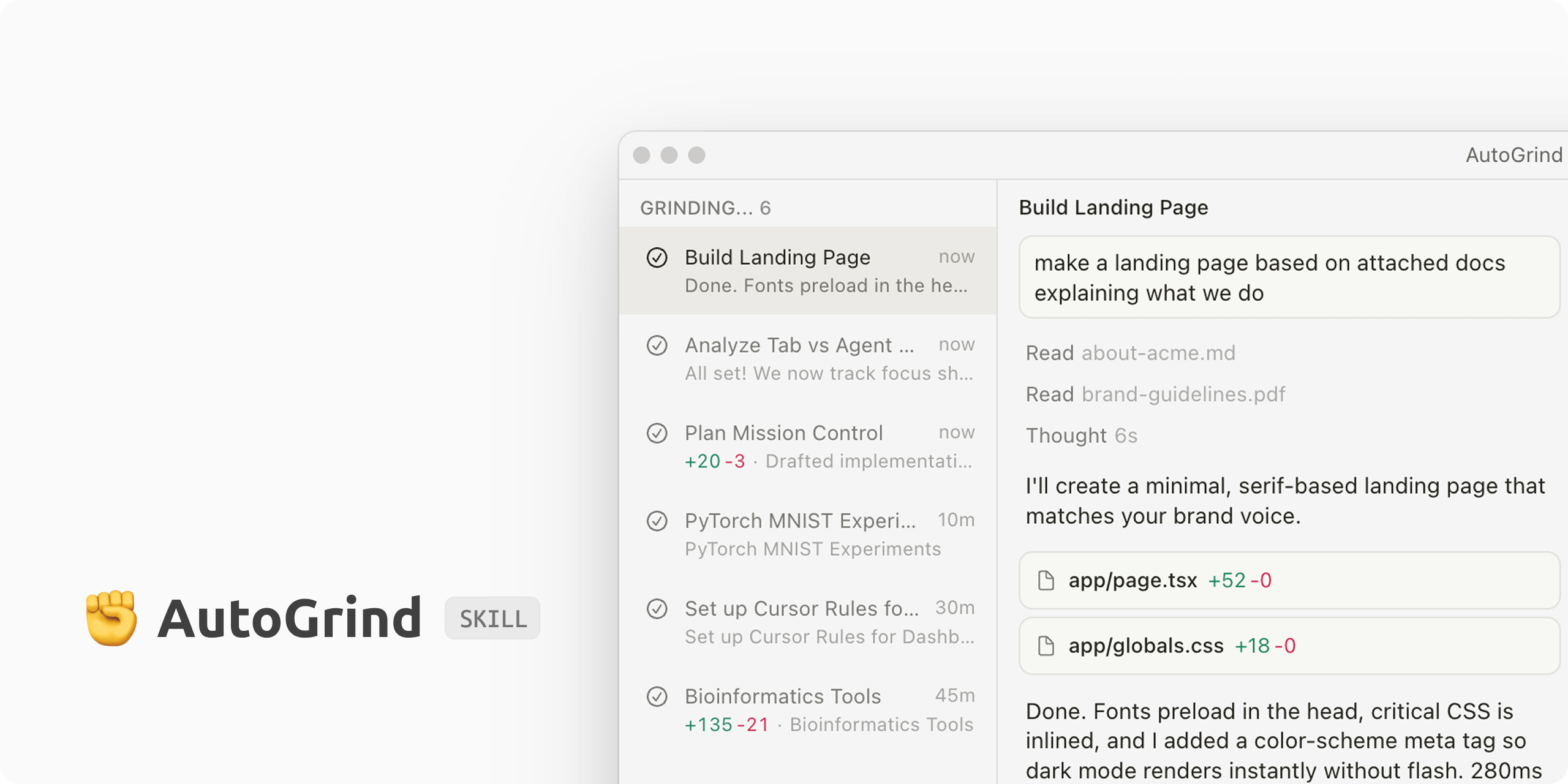Image resolution: width=1568 pixels, height=784 pixels.
Task: Select the SKILL badge next to AutoGrind
Action: click(492, 619)
